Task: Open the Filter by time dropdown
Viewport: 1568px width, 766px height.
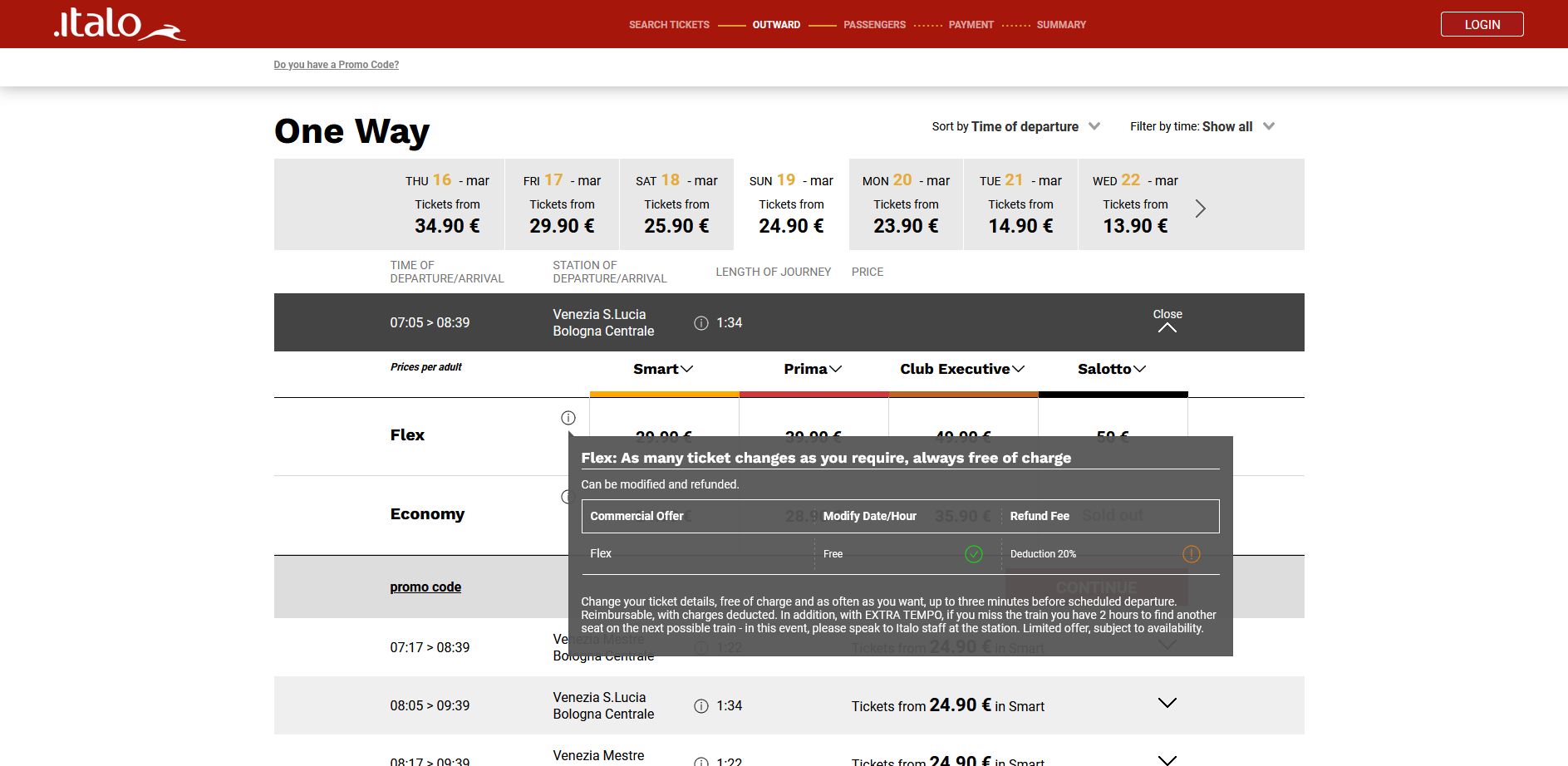Action: tap(1202, 126)
